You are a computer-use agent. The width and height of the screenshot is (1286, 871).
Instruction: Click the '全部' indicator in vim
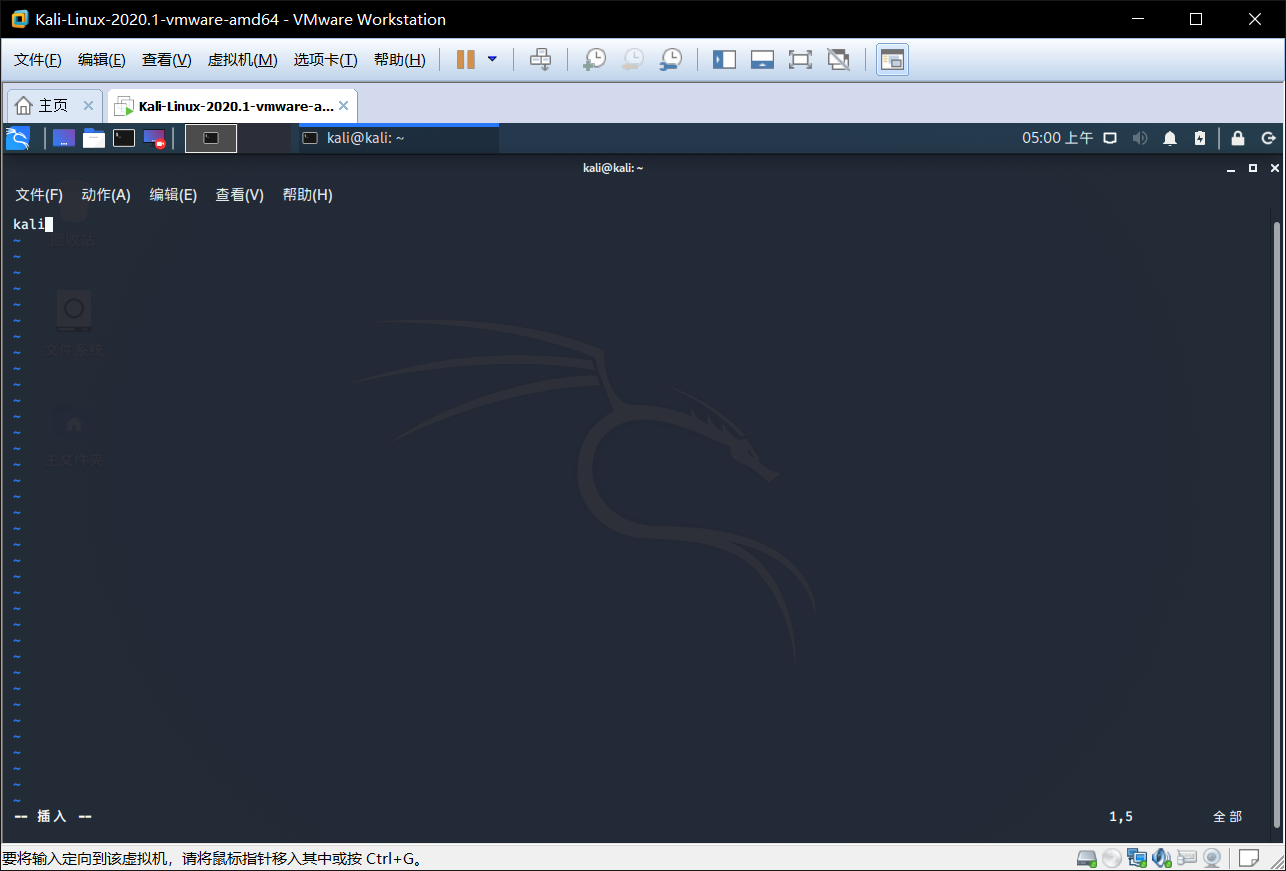coord(1228,816)
